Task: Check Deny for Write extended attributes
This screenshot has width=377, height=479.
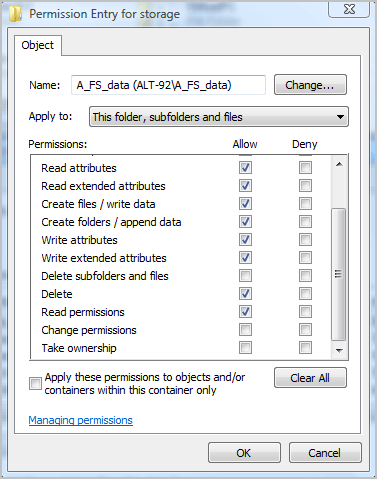Action: coord(305,257)
